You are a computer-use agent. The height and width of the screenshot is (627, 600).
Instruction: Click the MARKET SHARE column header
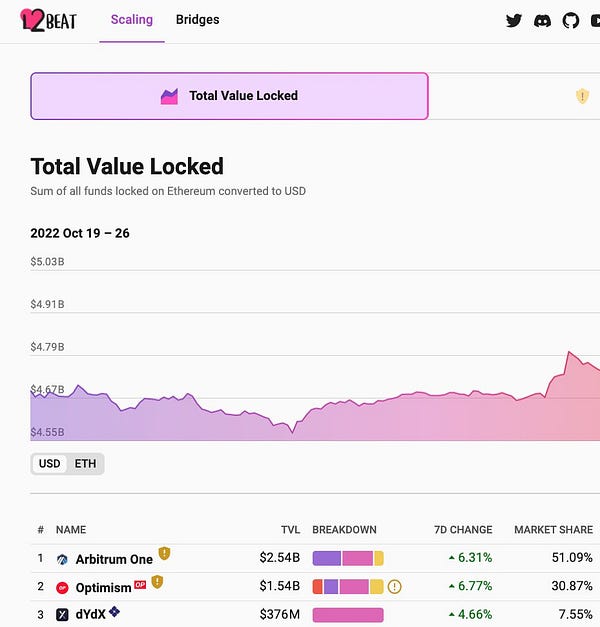[x=554, y=530]
